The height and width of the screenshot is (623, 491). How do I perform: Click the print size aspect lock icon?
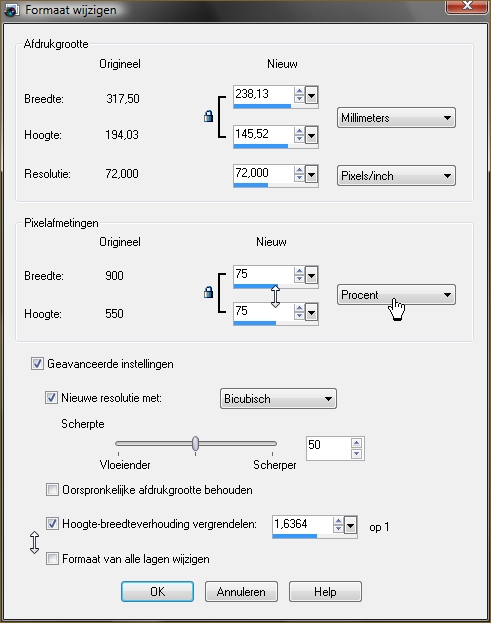208,116
